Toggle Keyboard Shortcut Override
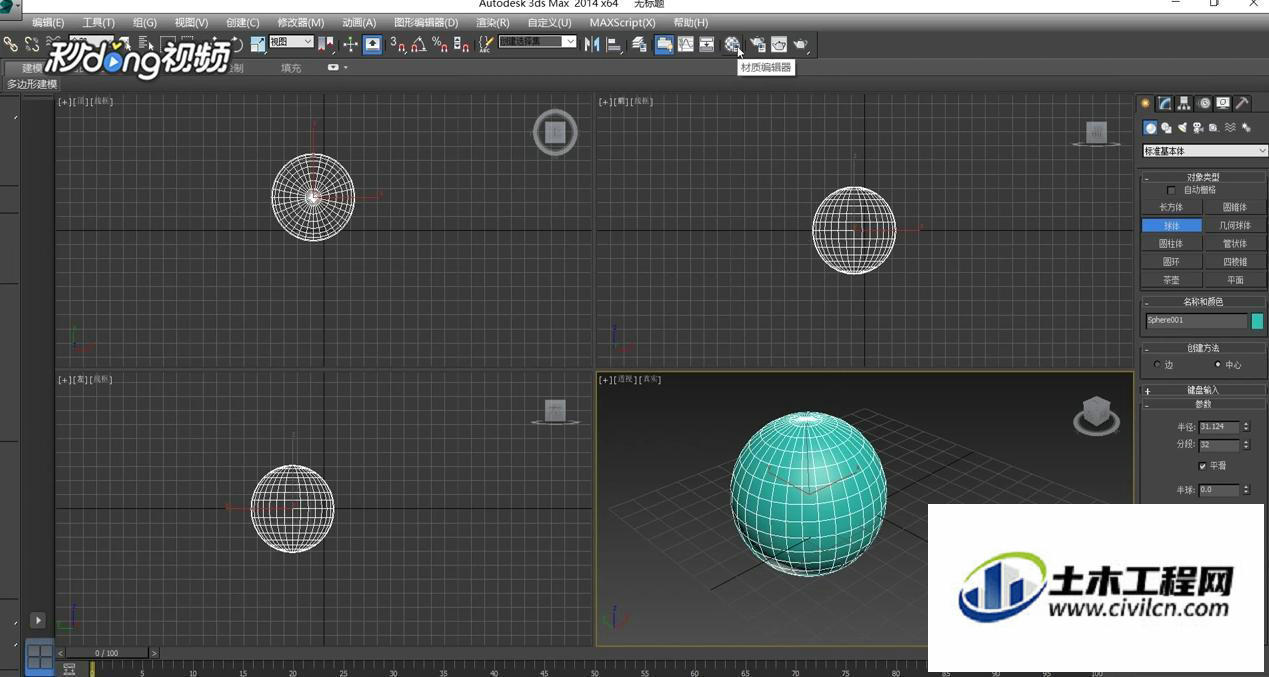This screenshot has width=1269, height=677. tap(372, 44)
